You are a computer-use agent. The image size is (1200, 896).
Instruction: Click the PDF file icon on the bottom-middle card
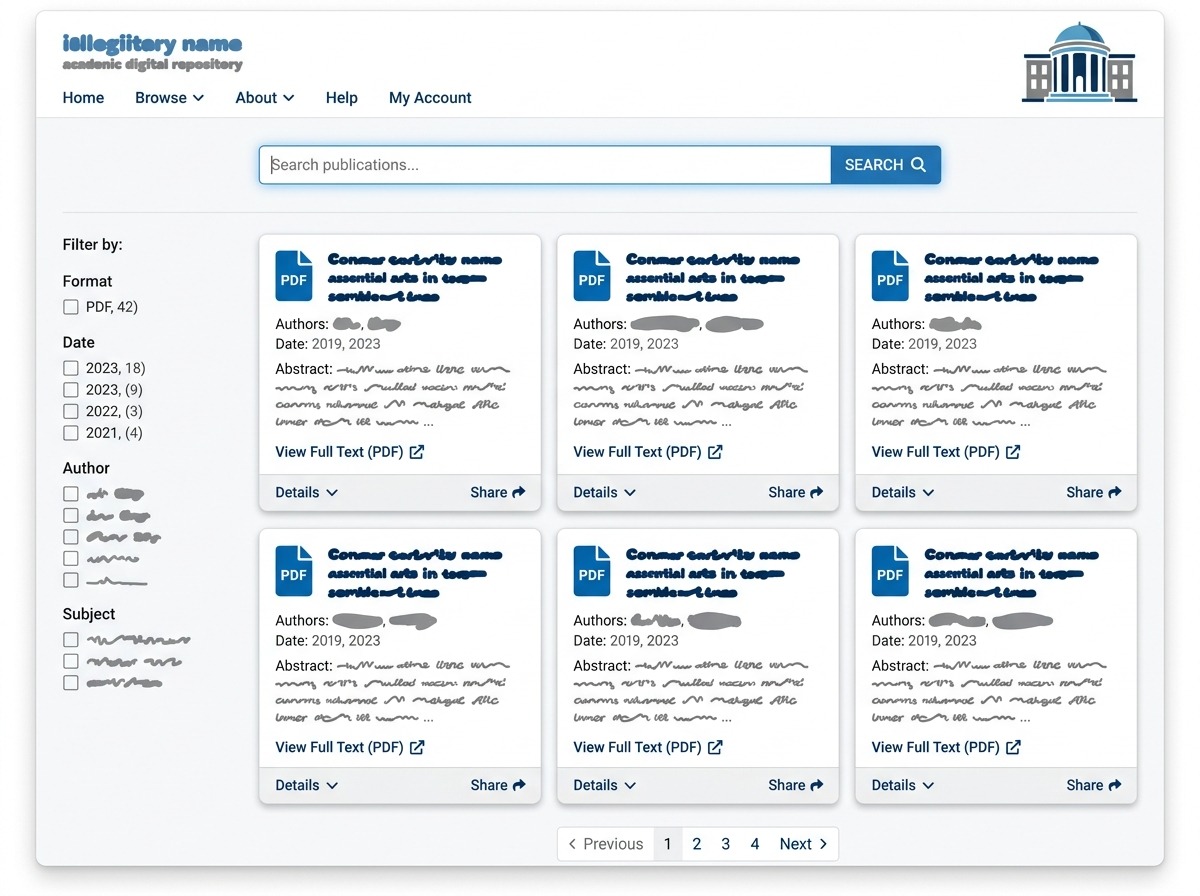pyautogui.click(x=592, y=571)
